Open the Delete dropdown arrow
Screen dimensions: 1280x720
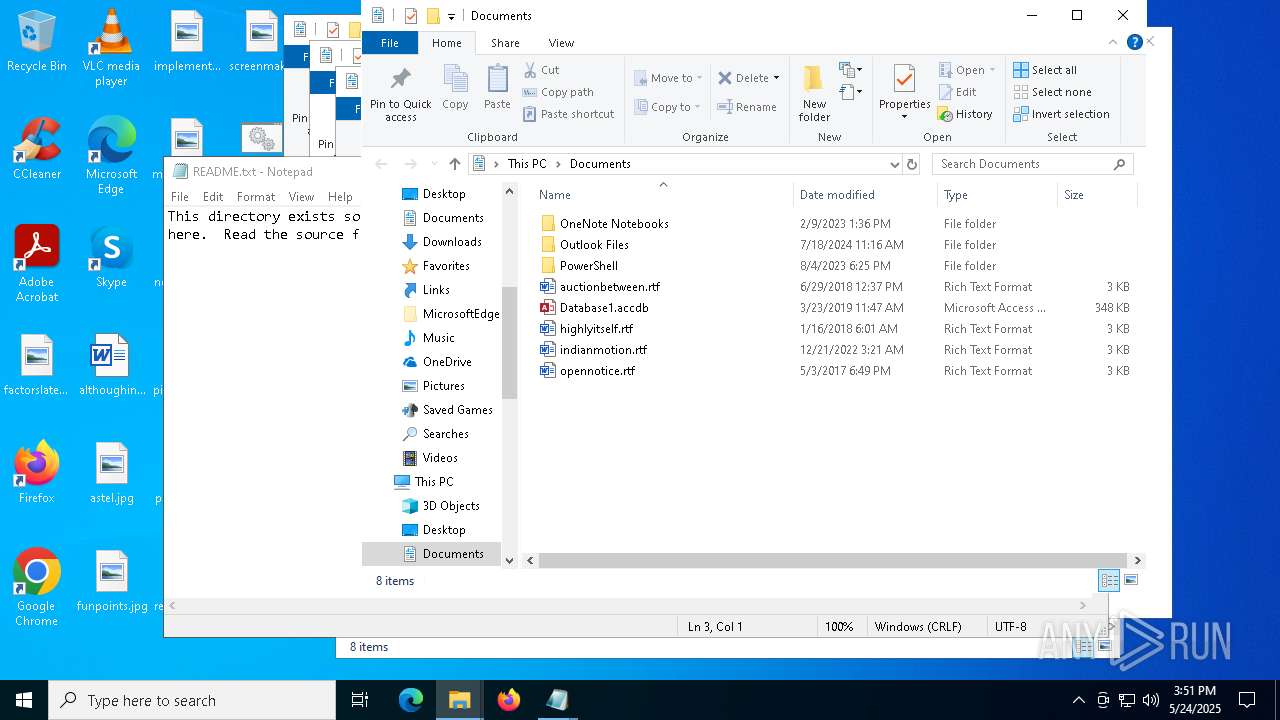776,78
